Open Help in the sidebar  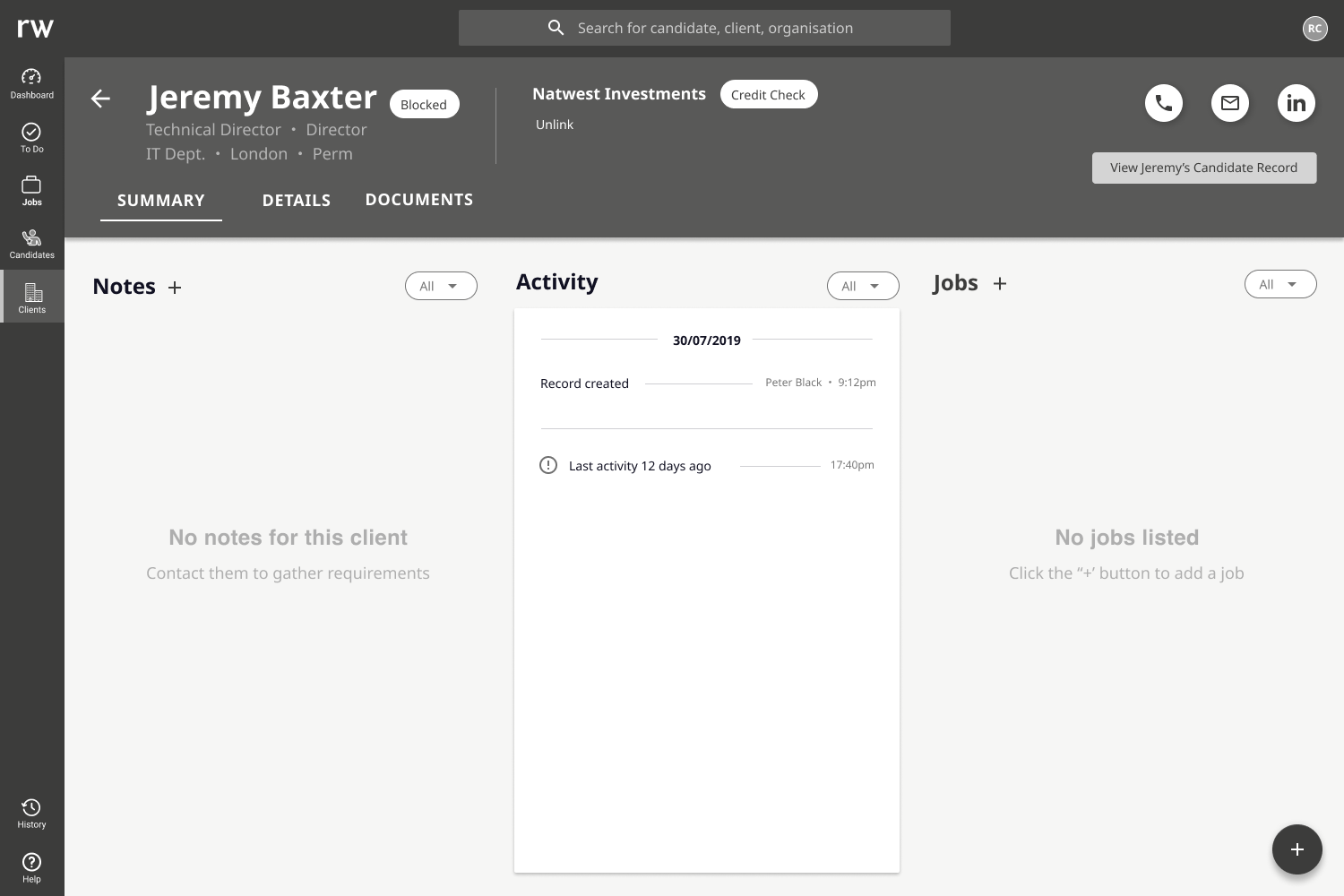(31, 868)
